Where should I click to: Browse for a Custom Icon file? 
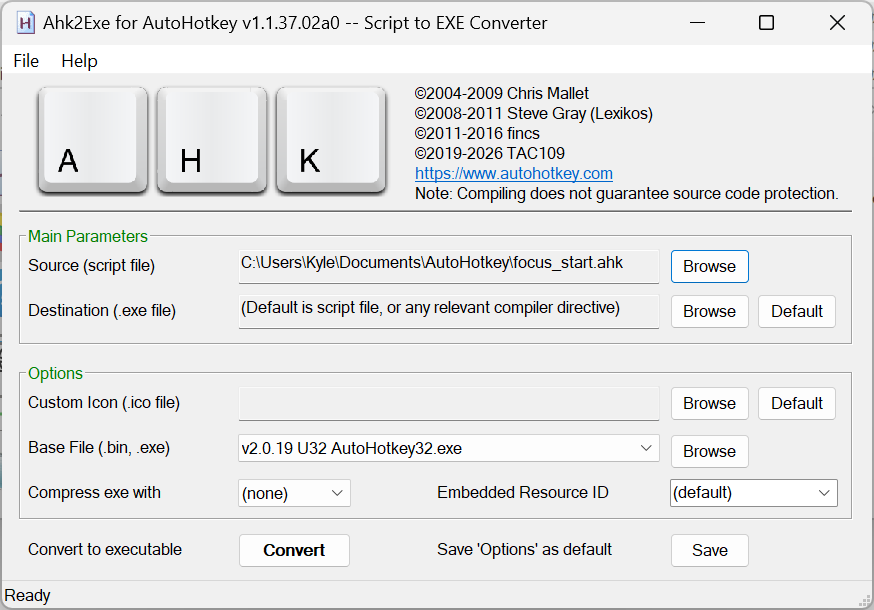[709, 403]
